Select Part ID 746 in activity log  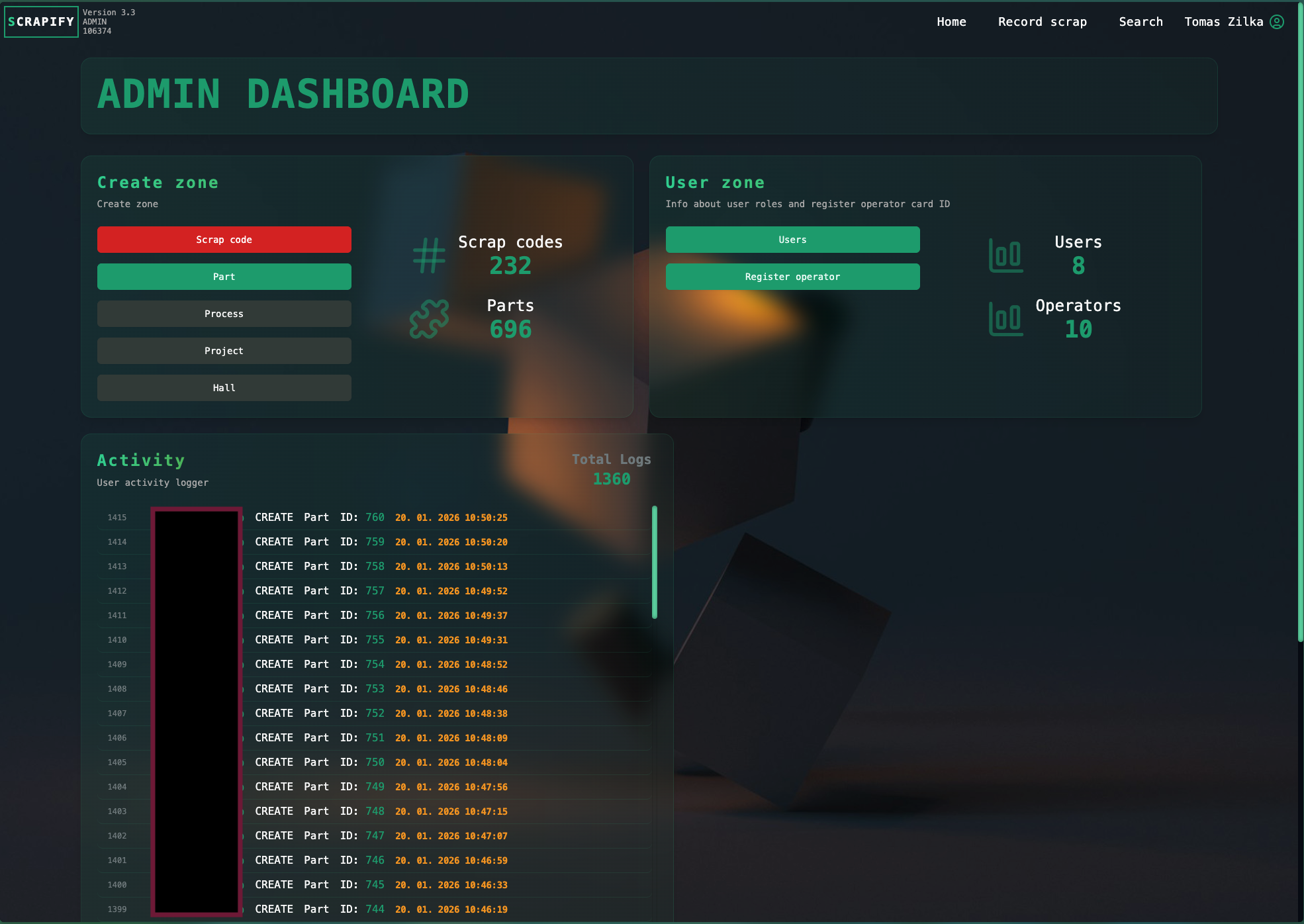(375, 860)
